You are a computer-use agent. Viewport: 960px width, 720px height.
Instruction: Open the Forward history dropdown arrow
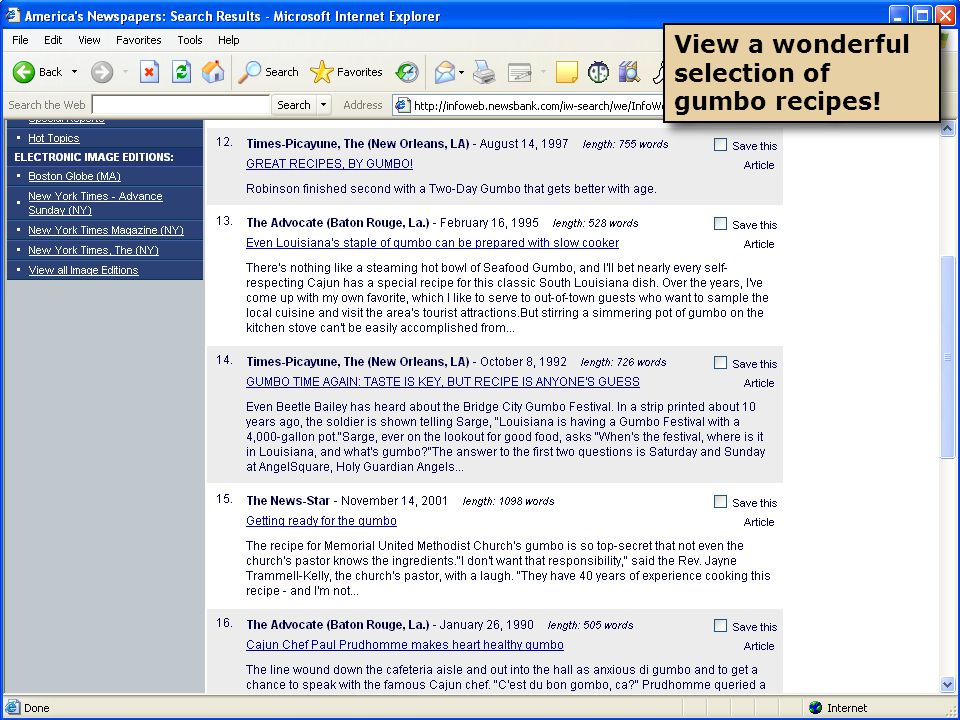point(125,72)
